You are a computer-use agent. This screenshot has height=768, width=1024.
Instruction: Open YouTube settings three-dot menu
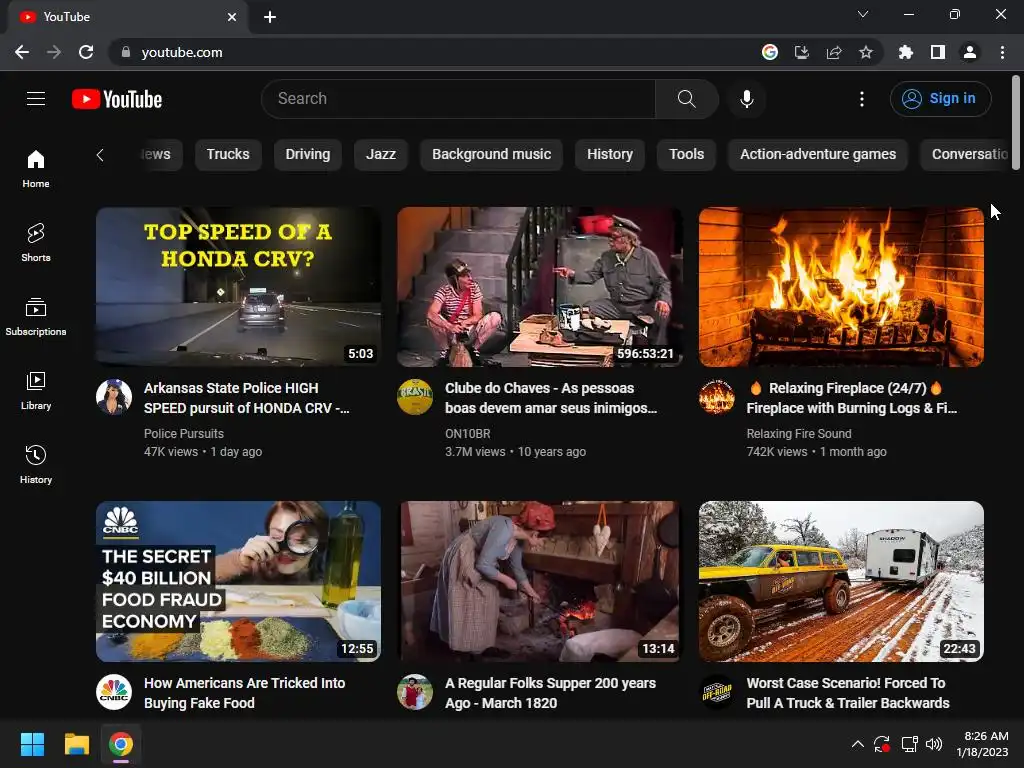862,99
